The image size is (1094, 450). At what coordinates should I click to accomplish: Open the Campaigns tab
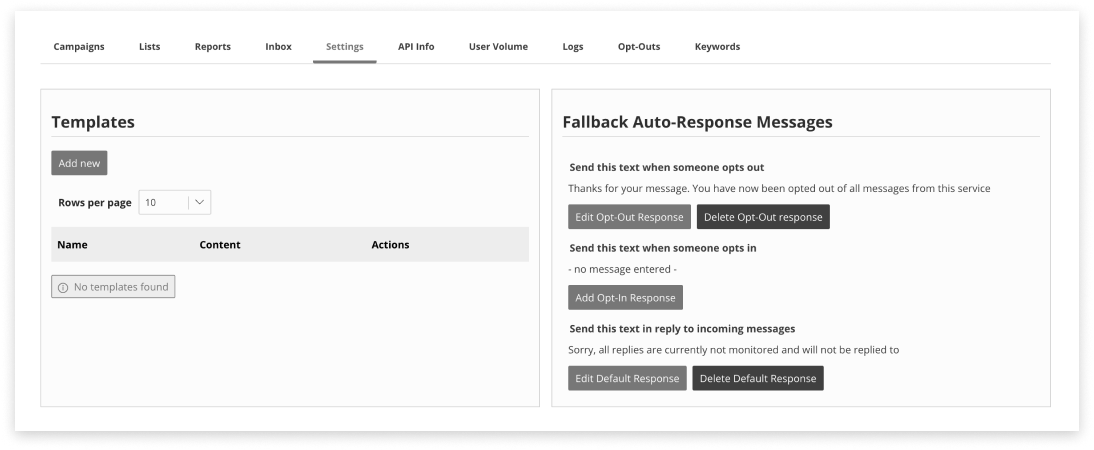(79, 47)
